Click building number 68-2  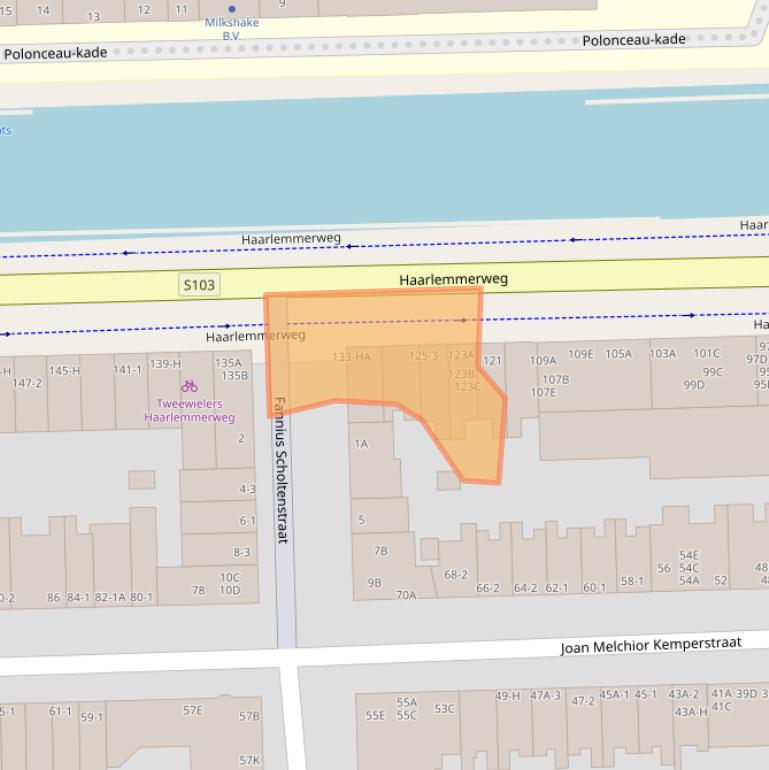pos(456,575)
